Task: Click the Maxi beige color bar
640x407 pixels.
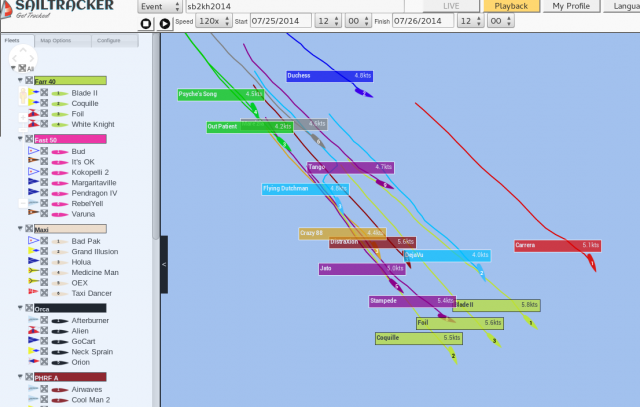Action: pyautogui.click(x=70, y=229)
